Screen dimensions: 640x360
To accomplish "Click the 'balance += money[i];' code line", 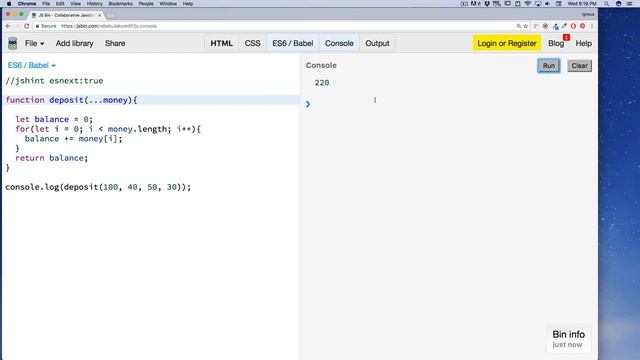I will (73, 139).
